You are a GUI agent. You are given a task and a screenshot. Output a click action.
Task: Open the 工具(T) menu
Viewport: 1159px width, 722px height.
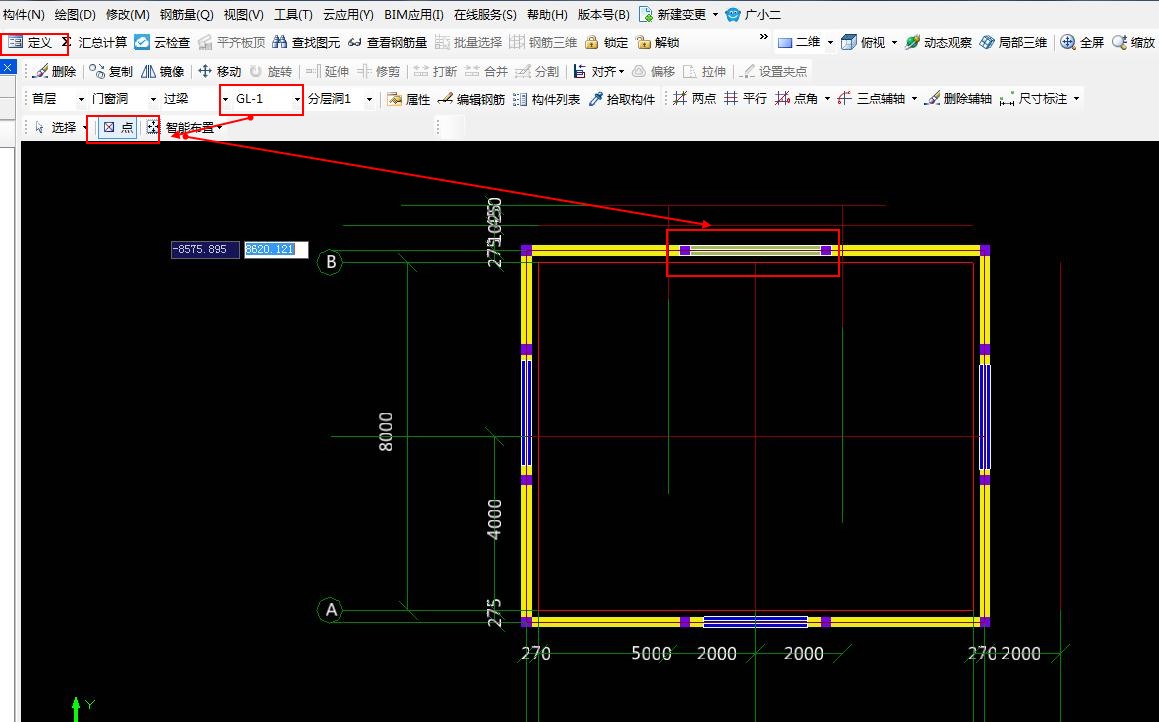click(x=293, y=15)
